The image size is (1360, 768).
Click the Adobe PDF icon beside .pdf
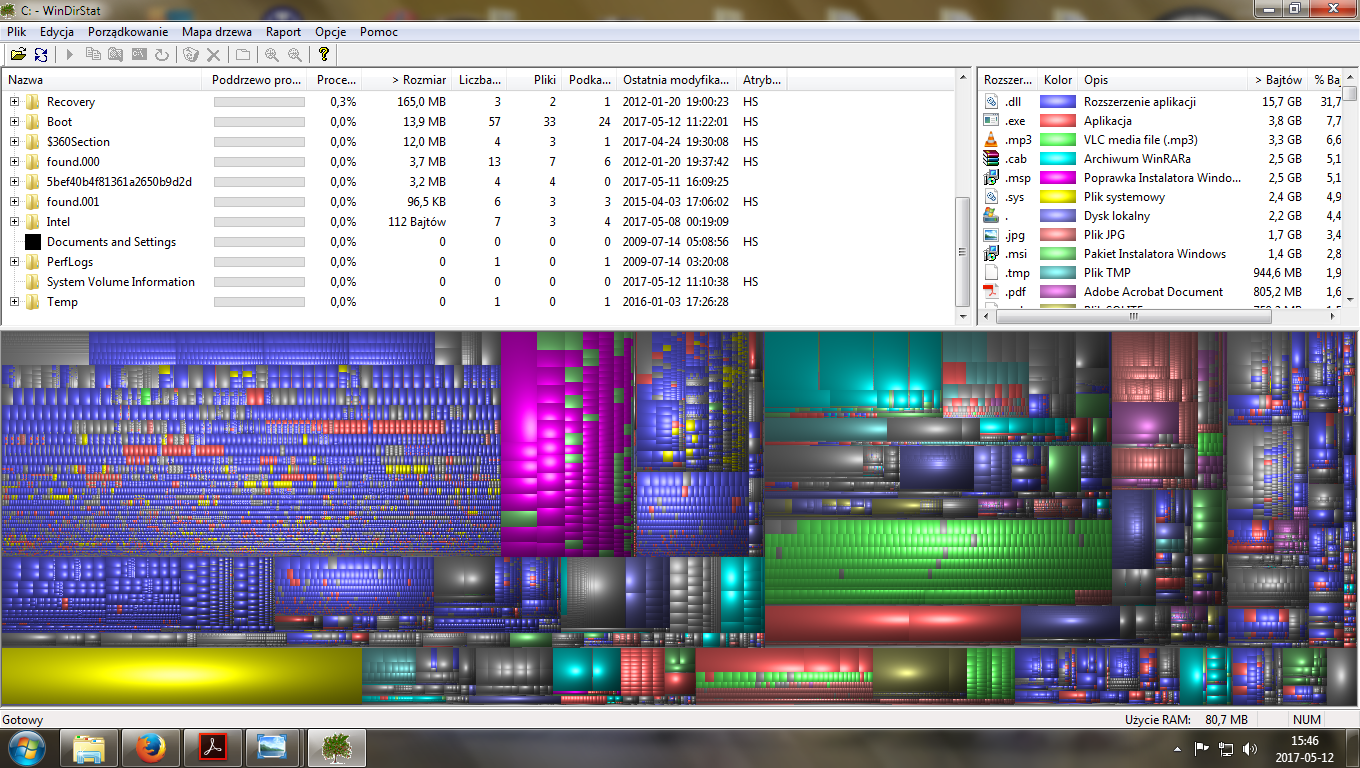(991, 292)
